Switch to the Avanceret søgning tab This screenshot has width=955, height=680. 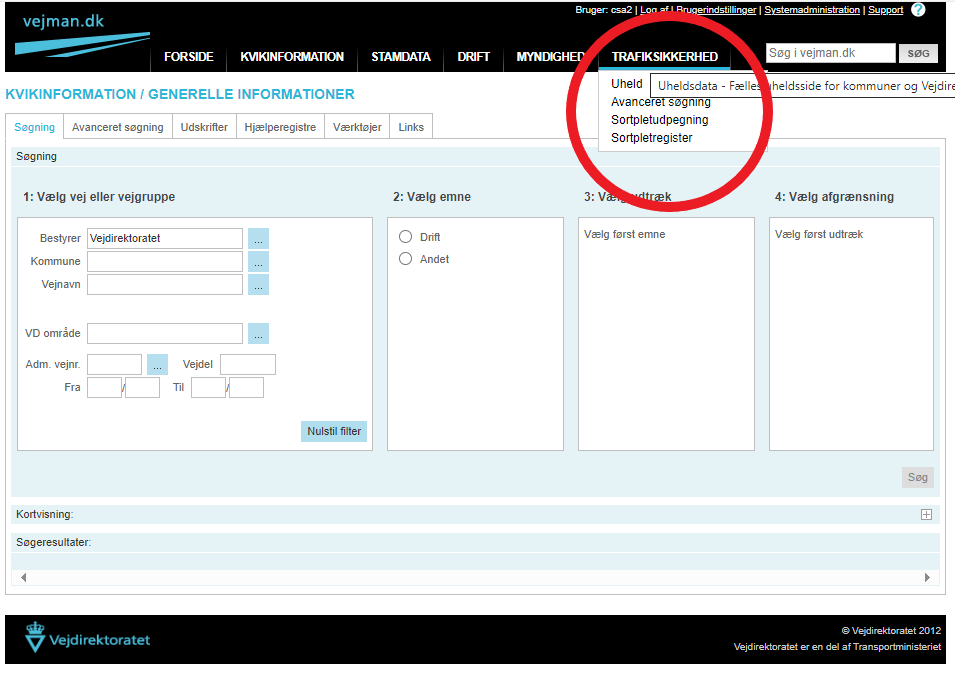point(117,128)
